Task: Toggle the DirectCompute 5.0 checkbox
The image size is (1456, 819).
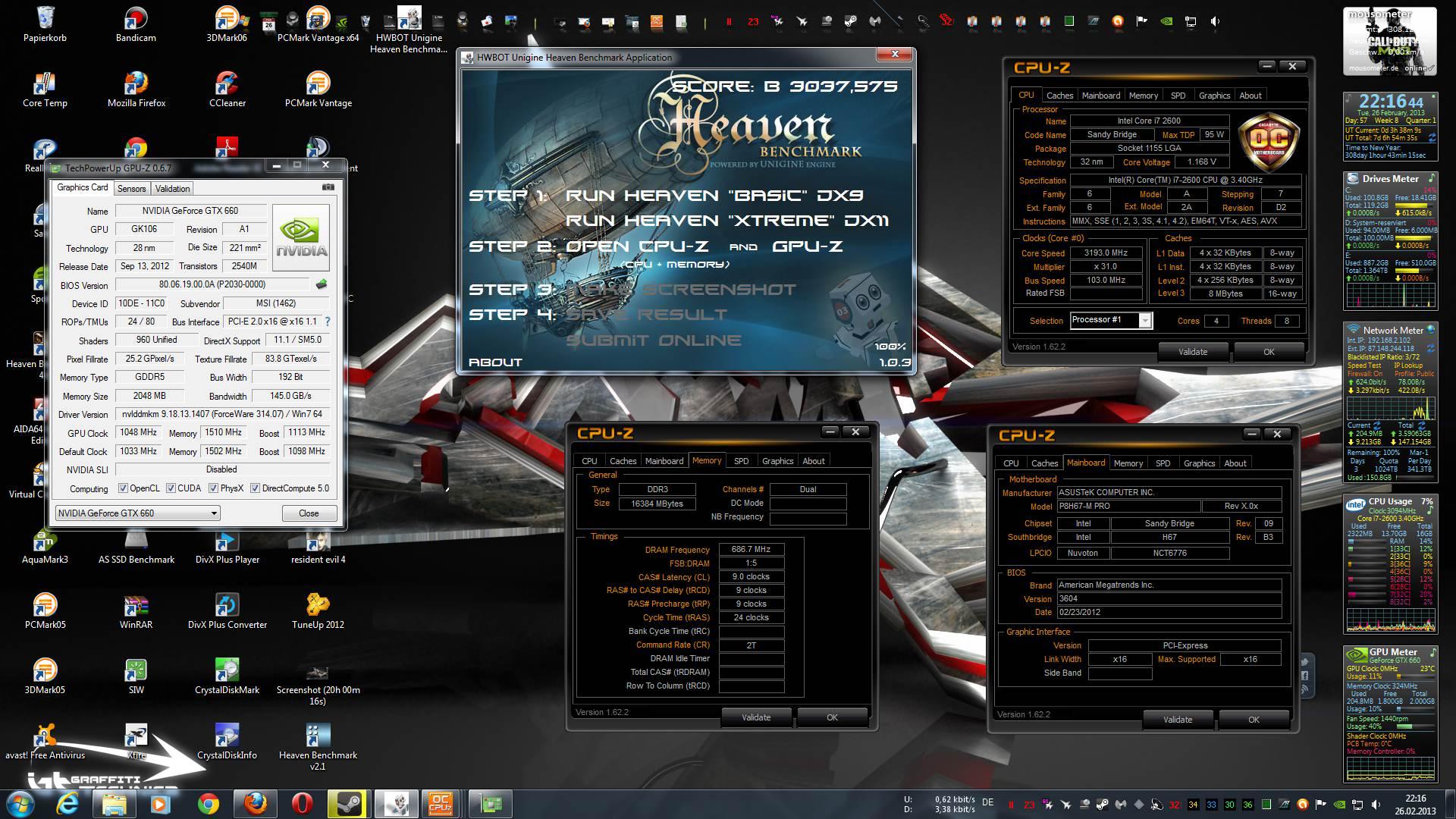Action: [256, 488]
